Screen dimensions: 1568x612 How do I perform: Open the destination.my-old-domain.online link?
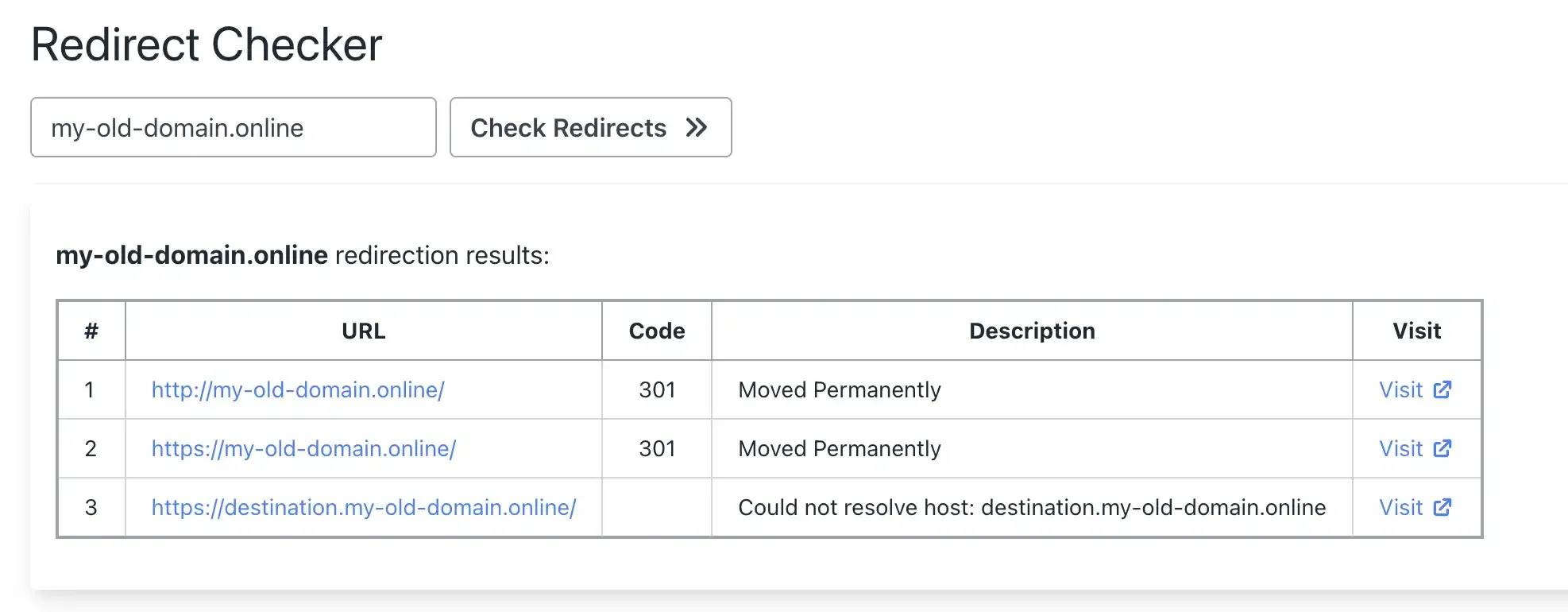pos(363,507)
